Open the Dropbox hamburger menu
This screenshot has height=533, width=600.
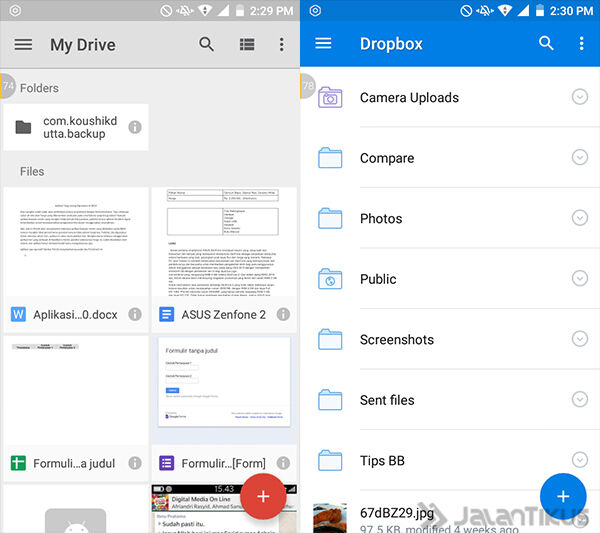coord(323,43)
